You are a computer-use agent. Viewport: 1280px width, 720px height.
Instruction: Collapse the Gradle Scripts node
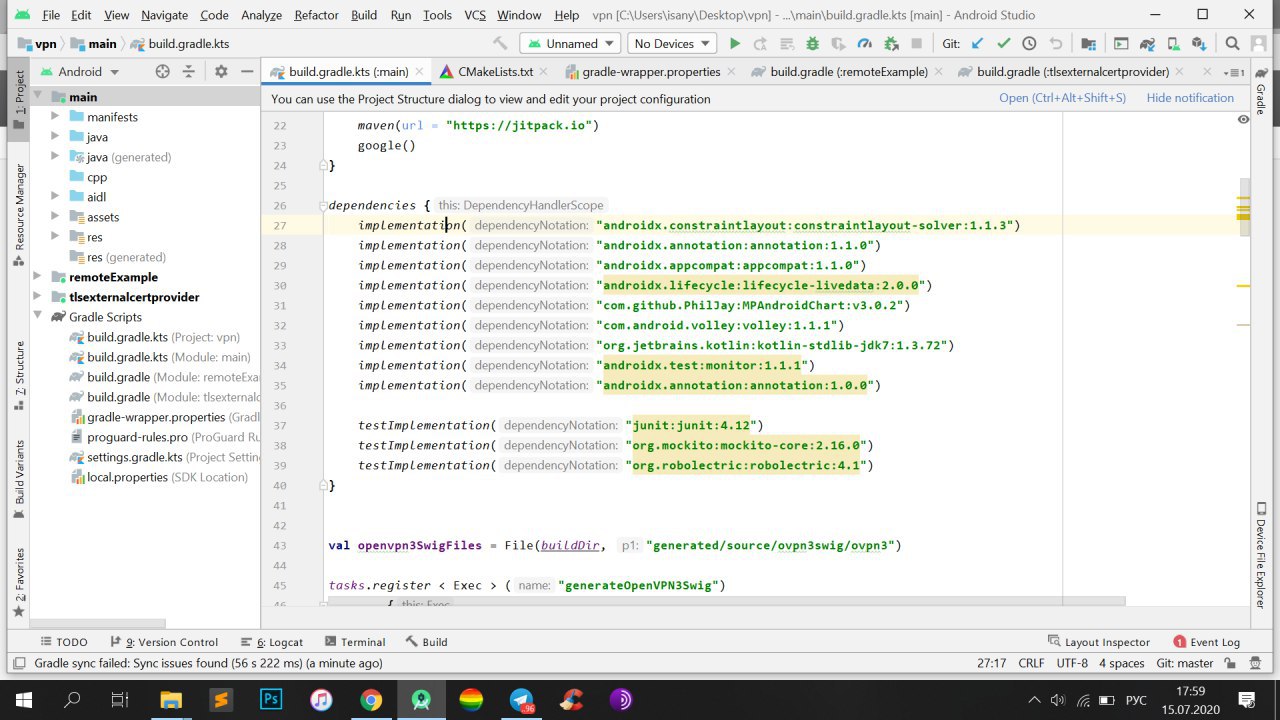[x=38, y=317]
